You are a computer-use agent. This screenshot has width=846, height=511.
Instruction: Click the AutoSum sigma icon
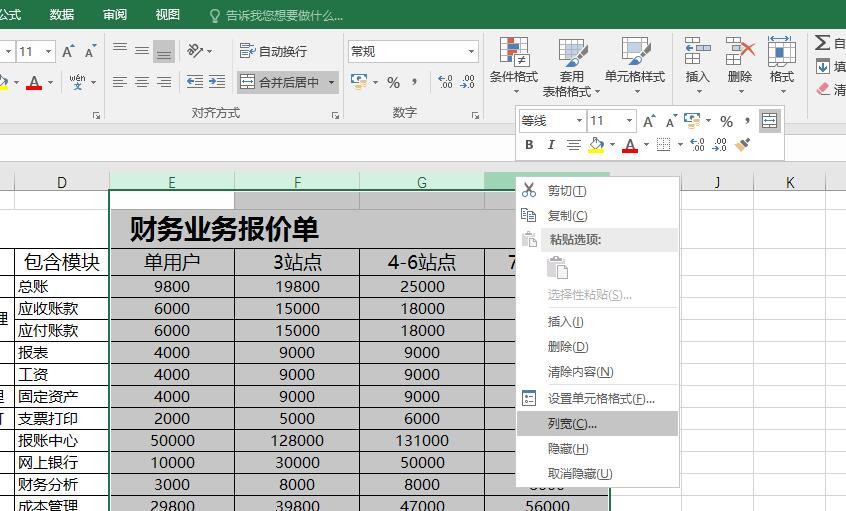point(822,43)
